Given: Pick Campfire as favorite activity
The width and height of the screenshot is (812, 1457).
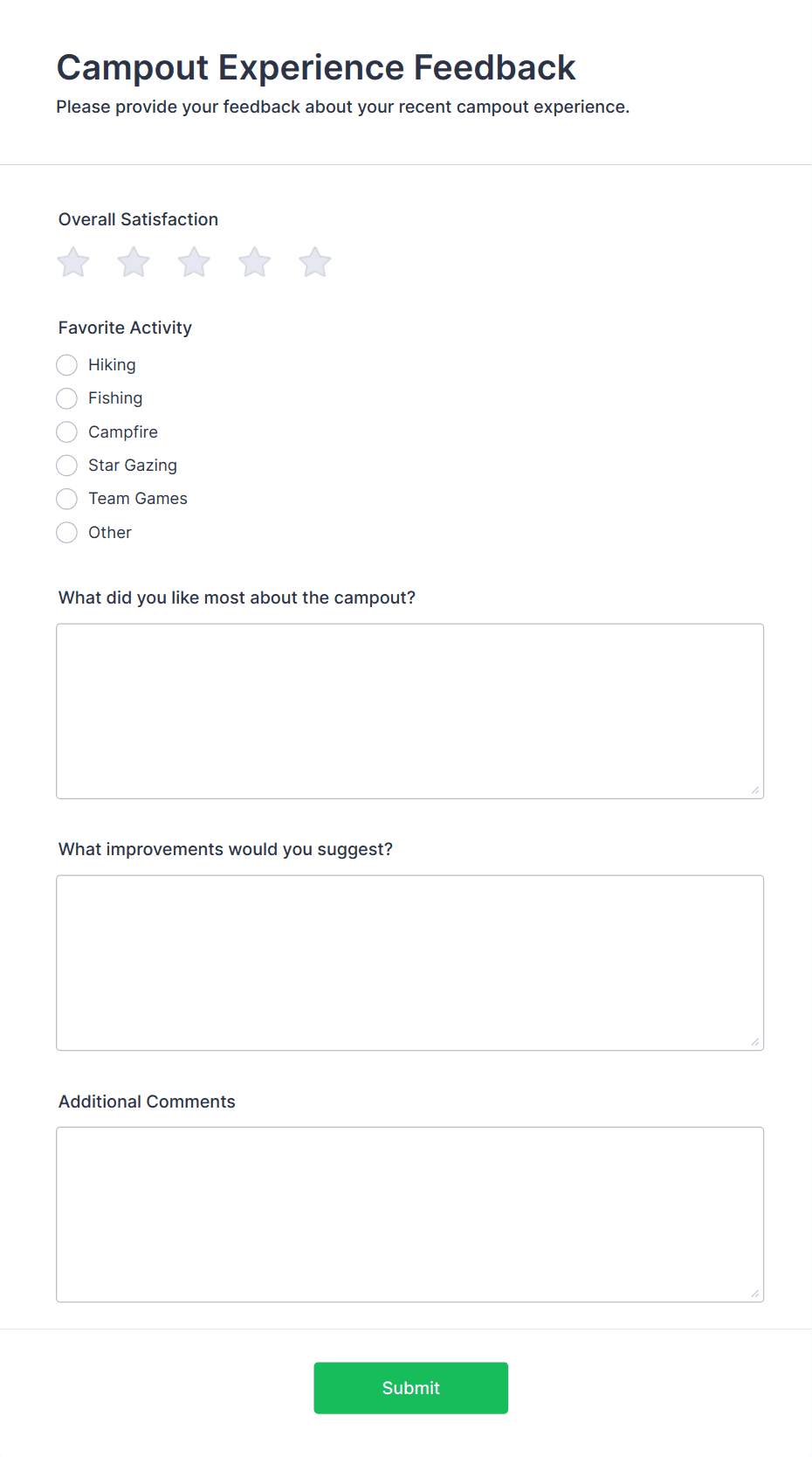Looking at the screenshot, I should point(67,432).
